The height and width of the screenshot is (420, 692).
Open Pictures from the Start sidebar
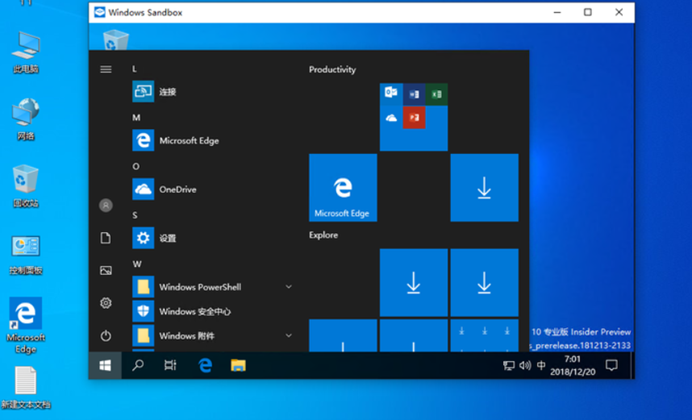105,270
